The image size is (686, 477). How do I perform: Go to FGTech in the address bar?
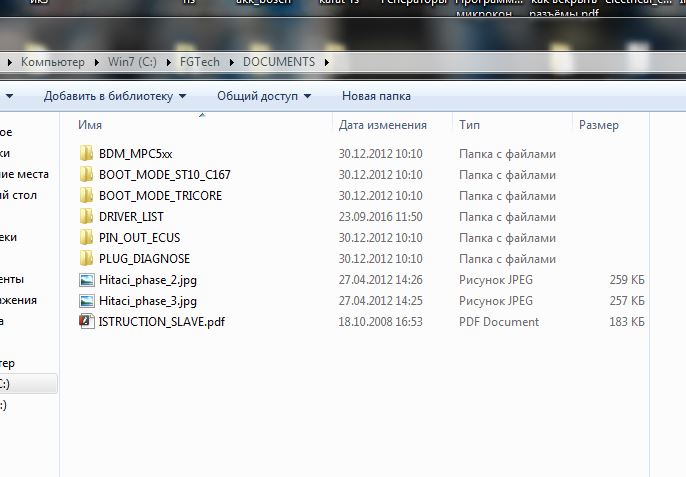coord(200,62)
